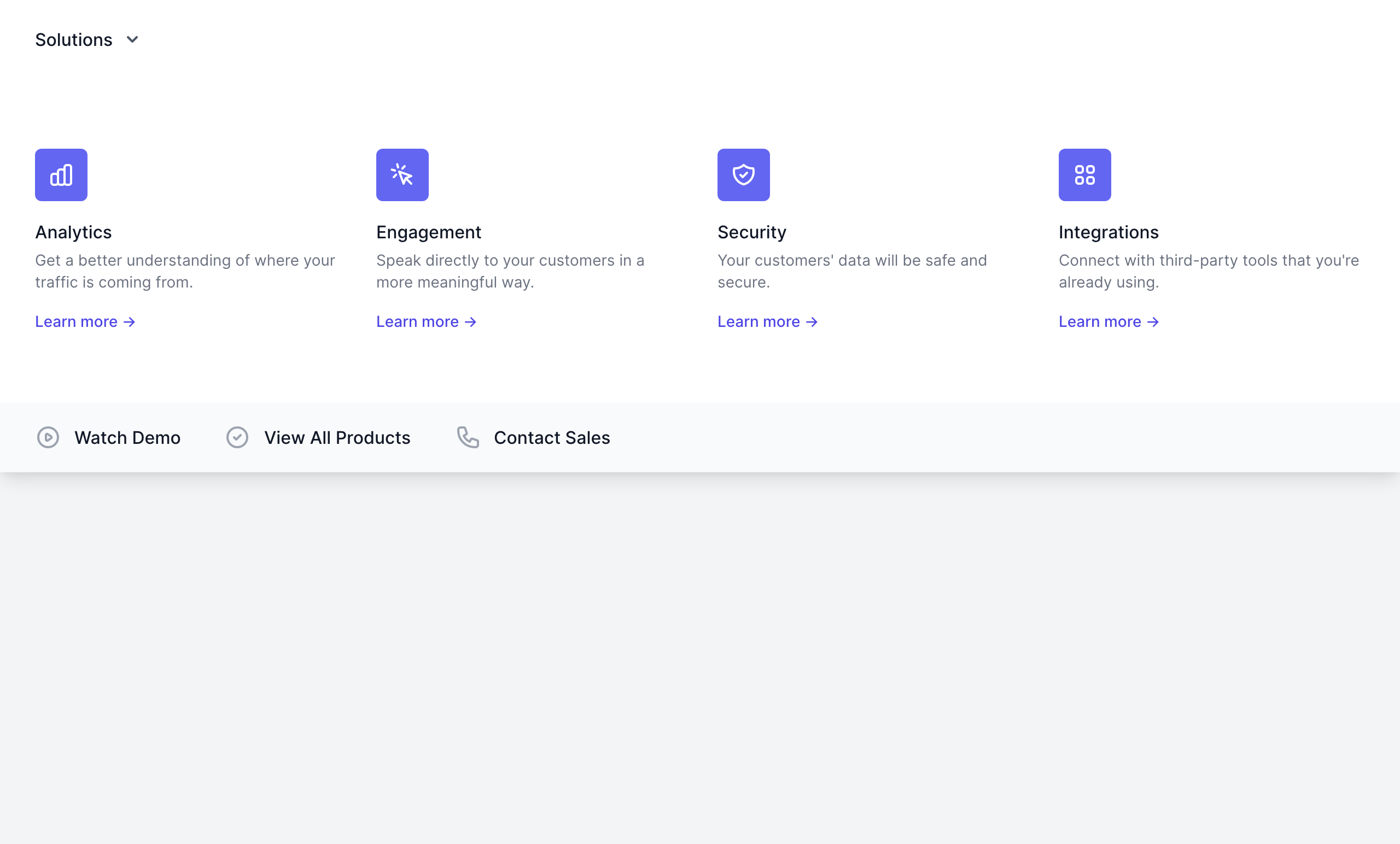The width and height of the screenshot is (1400, 844).
Task: Open the Solutions menu label
Action: [x=74, y=40]
